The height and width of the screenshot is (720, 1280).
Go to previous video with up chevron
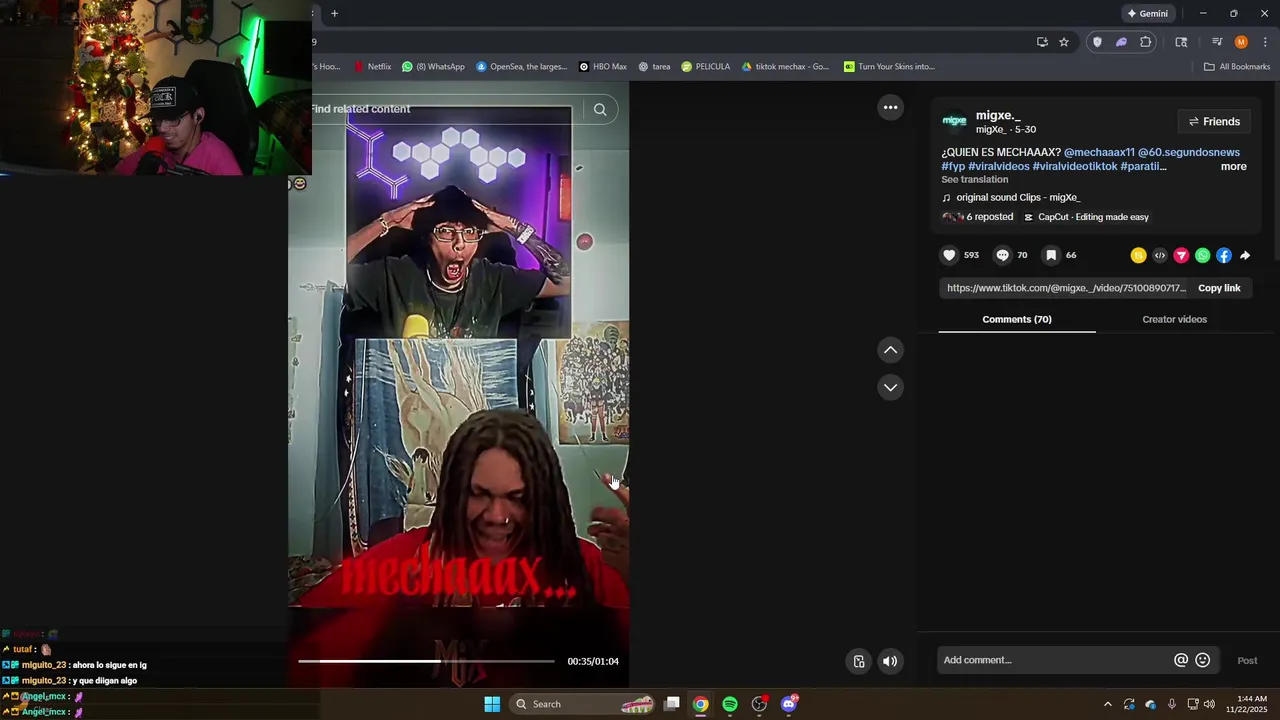[890, 350]
